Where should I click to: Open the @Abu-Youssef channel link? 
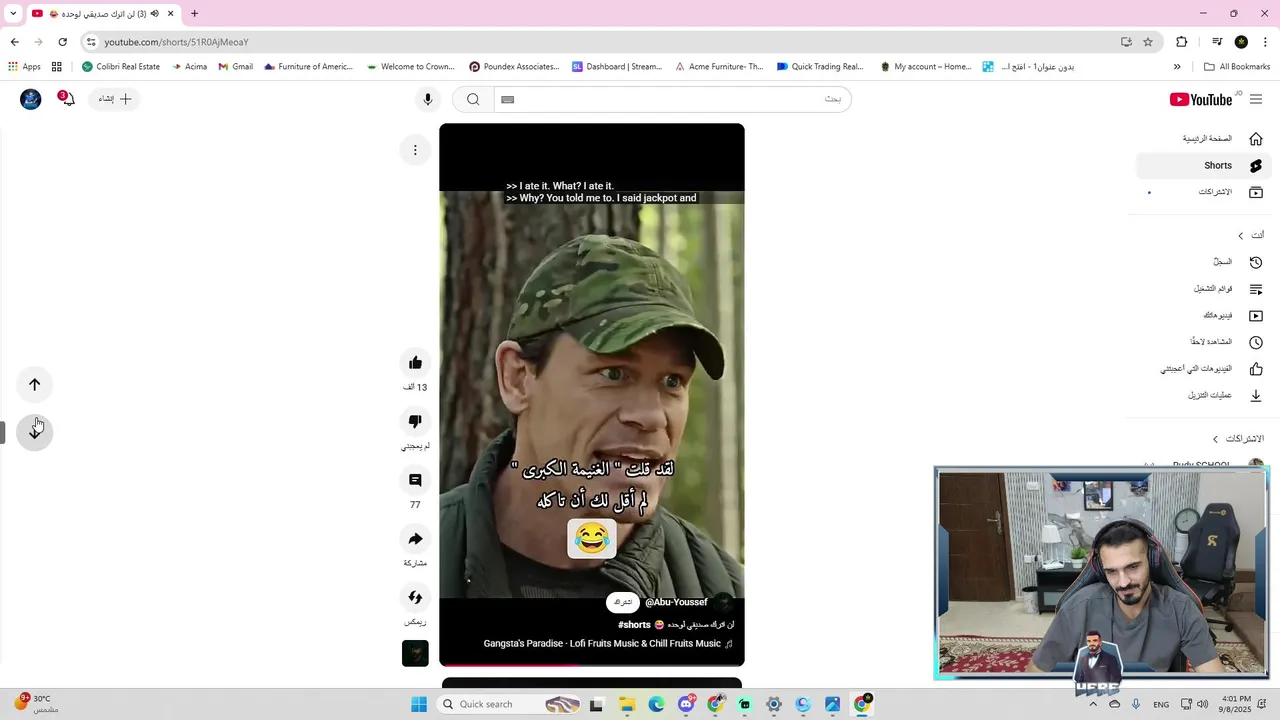(x=676, y=602)
